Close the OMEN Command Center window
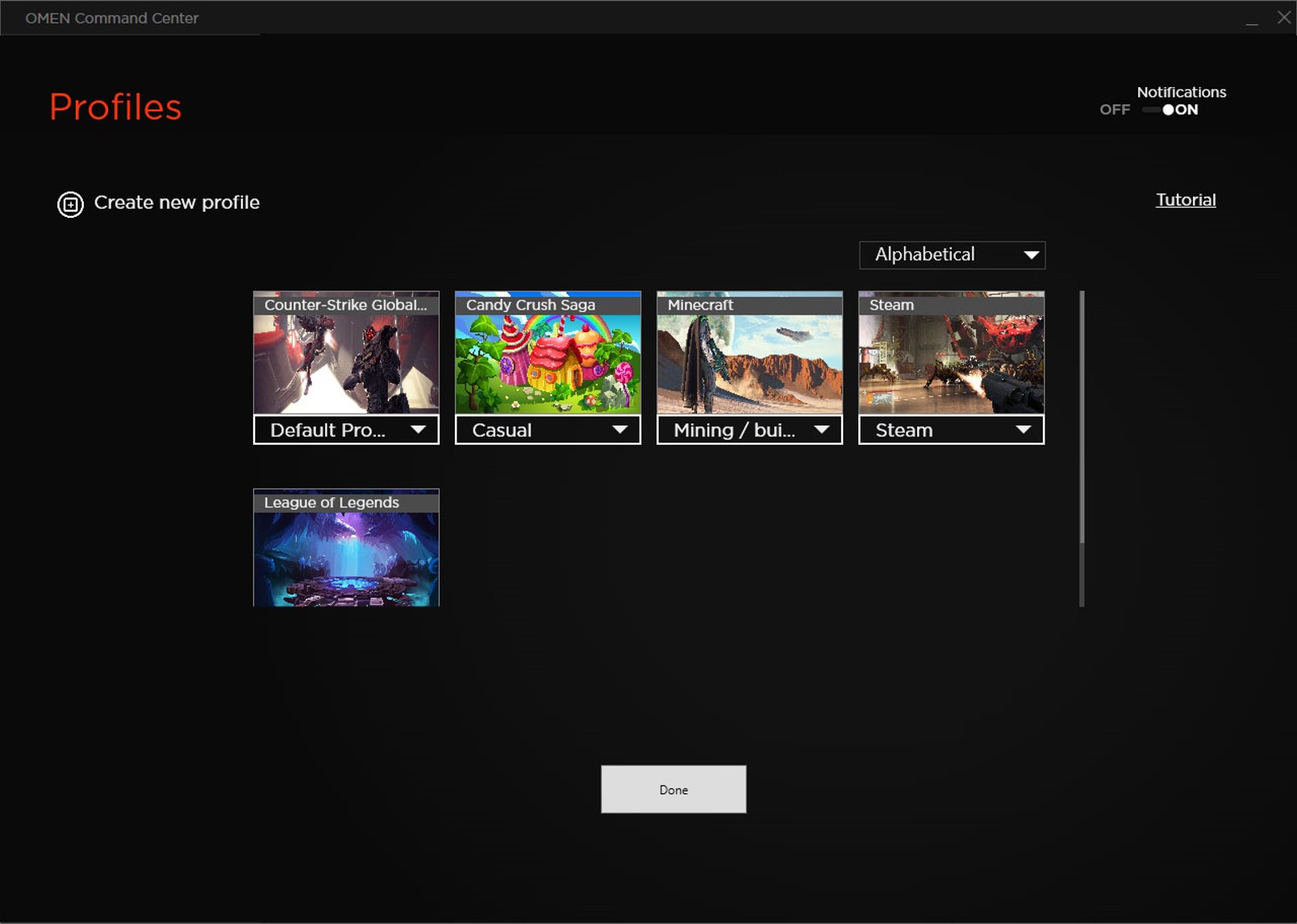The height and width of the screenshot is (924, 1297). tap(1283, 18)
